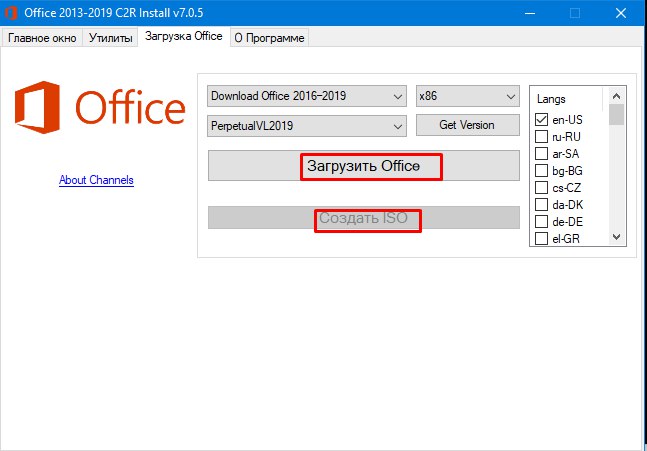Click the Langs list scroll down arrow
This screenshot has height=451, width=647.
click(616, 237)
